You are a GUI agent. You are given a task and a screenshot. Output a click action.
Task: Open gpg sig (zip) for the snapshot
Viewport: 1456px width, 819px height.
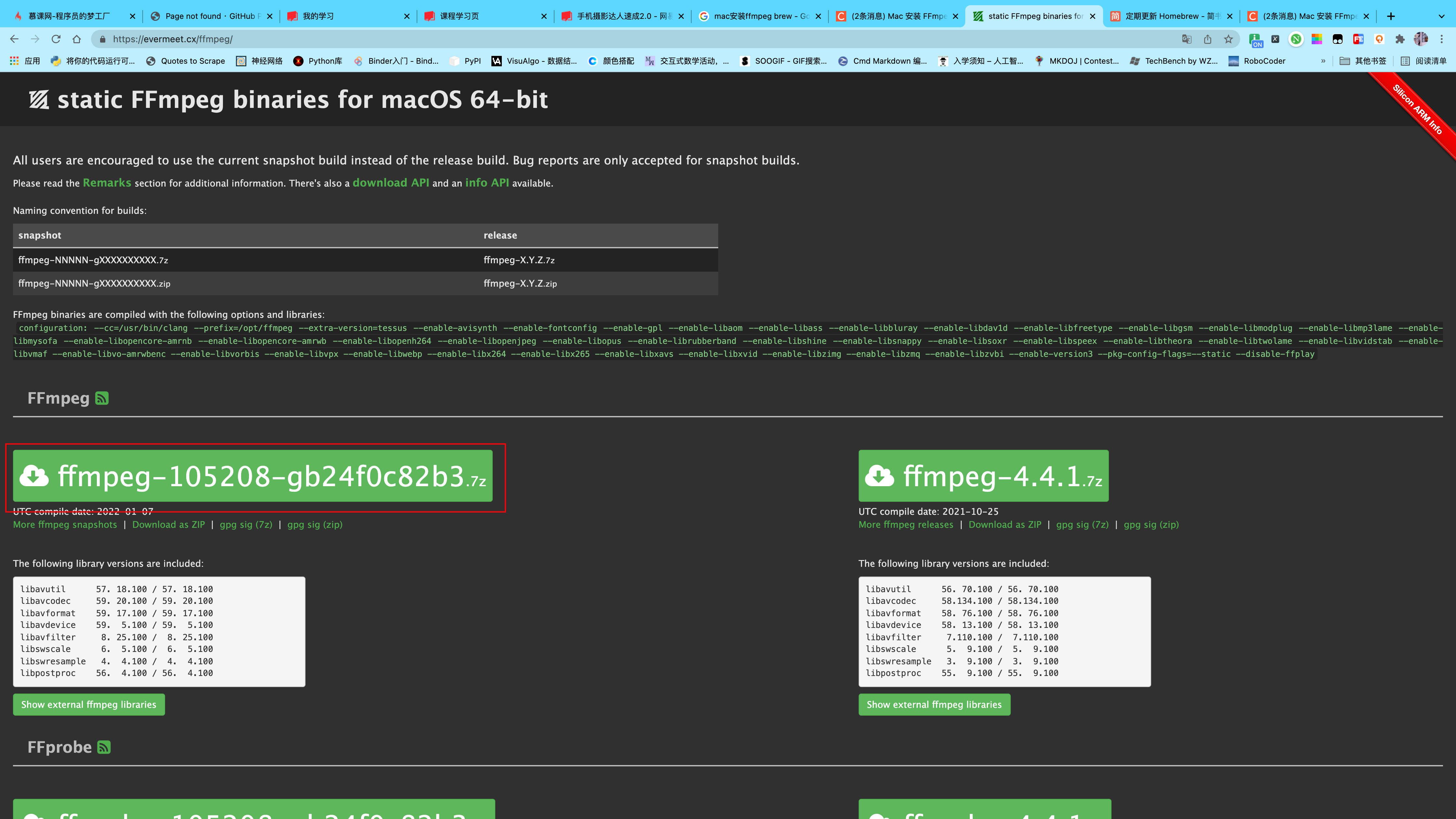(315, 525)
